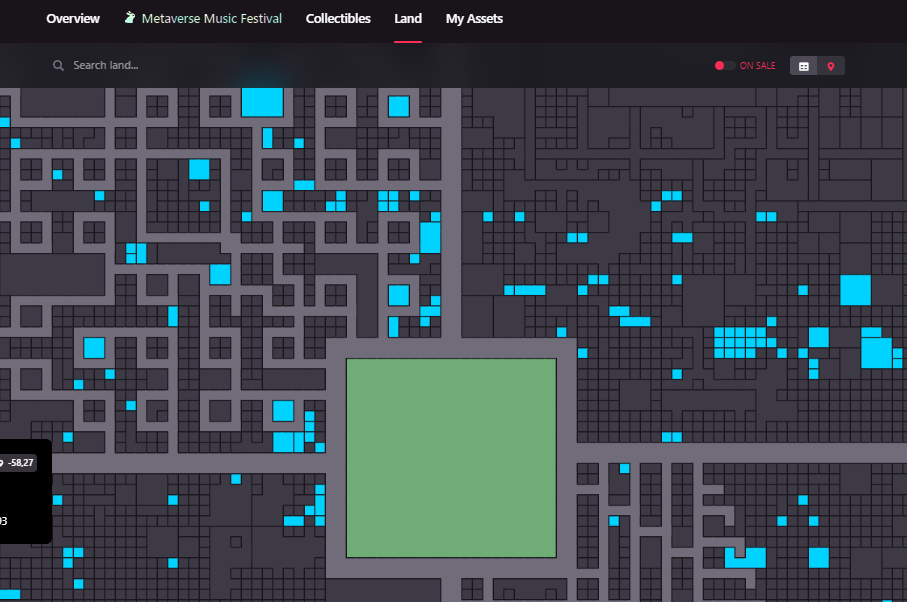Click the ON SALE text label
The image size is (907, 602).
[x=757, y=66]
